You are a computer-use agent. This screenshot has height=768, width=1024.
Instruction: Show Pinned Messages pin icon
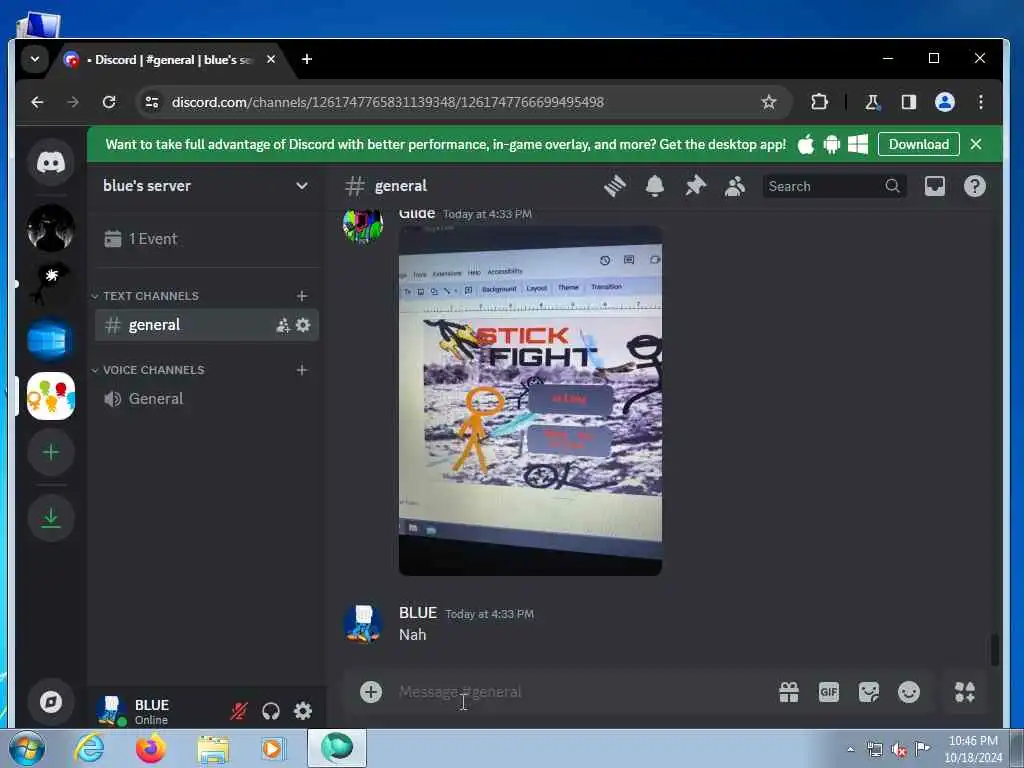click(x=695, y=186)
